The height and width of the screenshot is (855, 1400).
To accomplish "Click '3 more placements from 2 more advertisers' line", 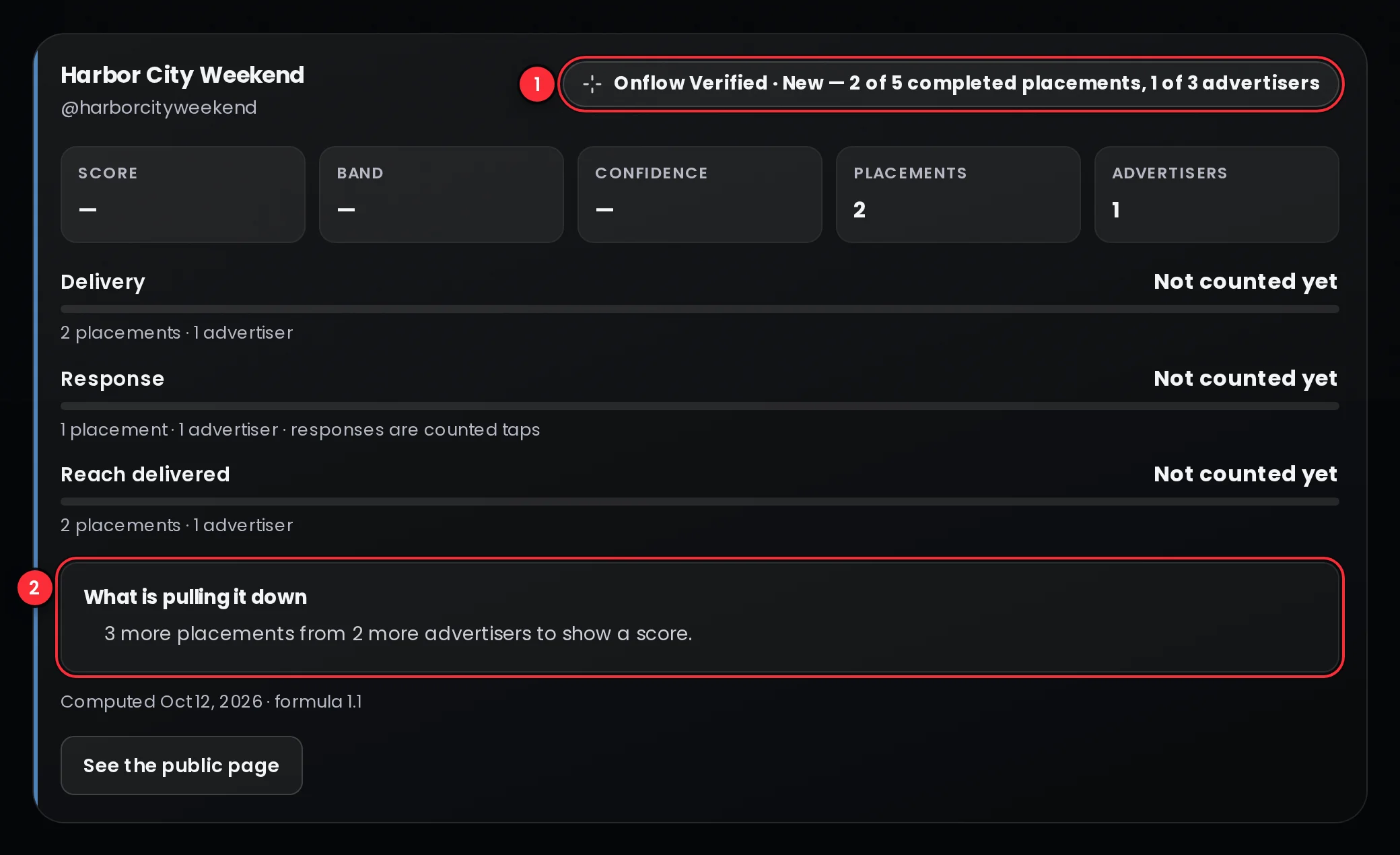I will point(398,634).
